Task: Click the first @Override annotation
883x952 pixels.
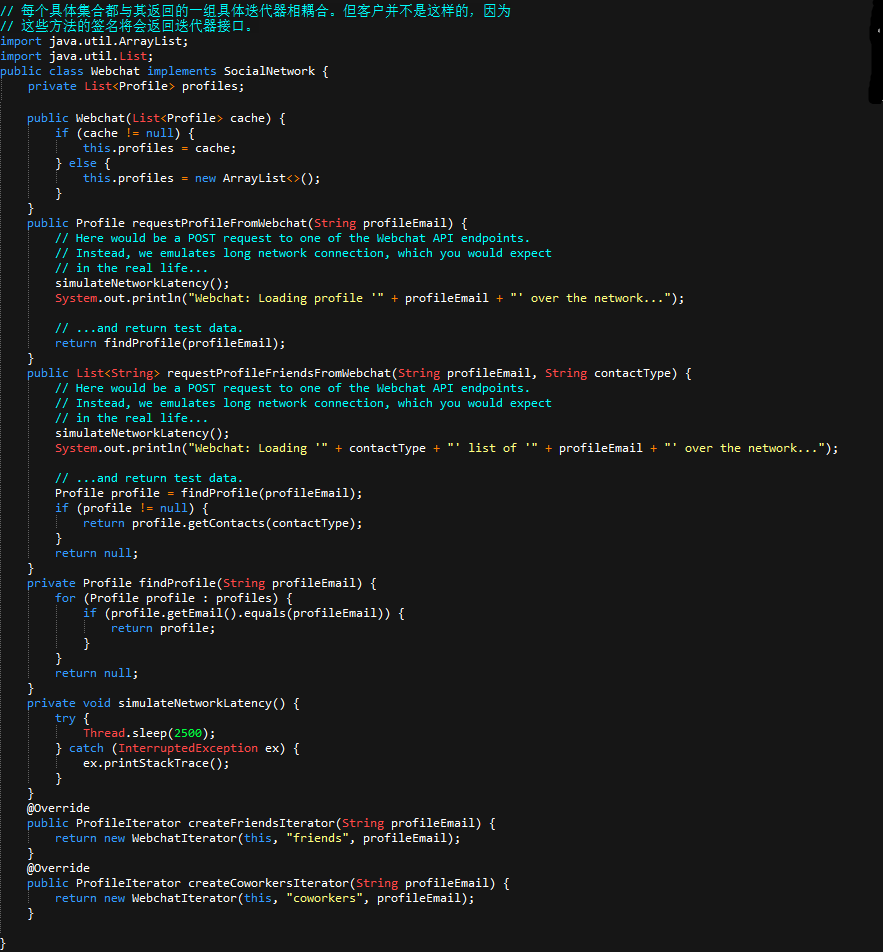Action: pos(58,808)
